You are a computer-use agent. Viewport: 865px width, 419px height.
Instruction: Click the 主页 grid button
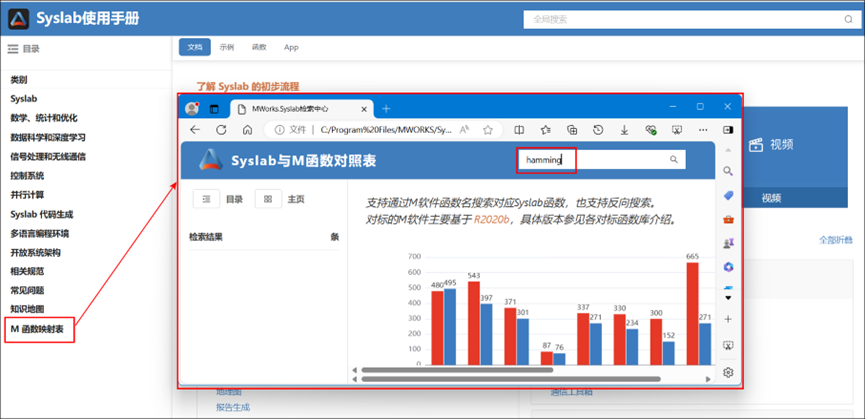268,199
